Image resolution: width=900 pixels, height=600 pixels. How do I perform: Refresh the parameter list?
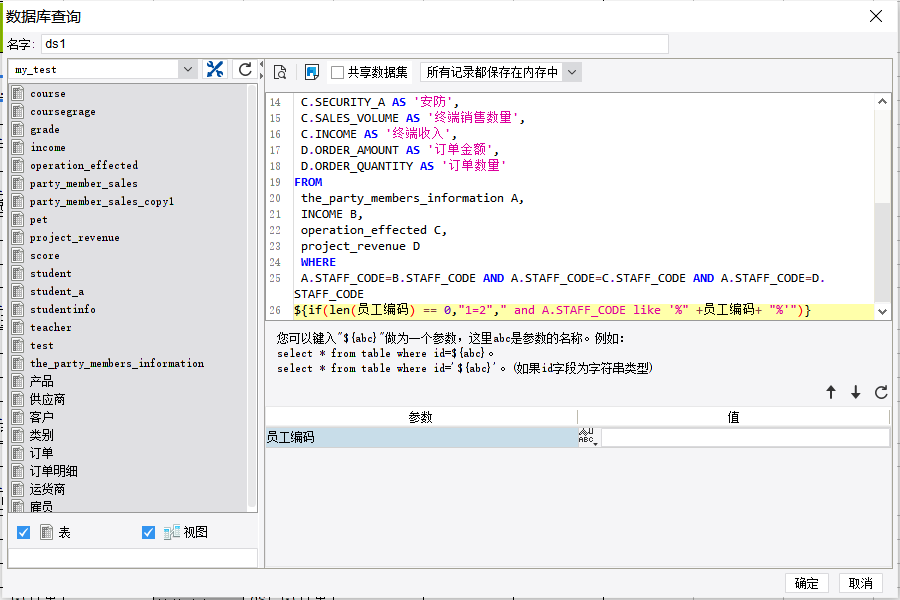point(881,392)
